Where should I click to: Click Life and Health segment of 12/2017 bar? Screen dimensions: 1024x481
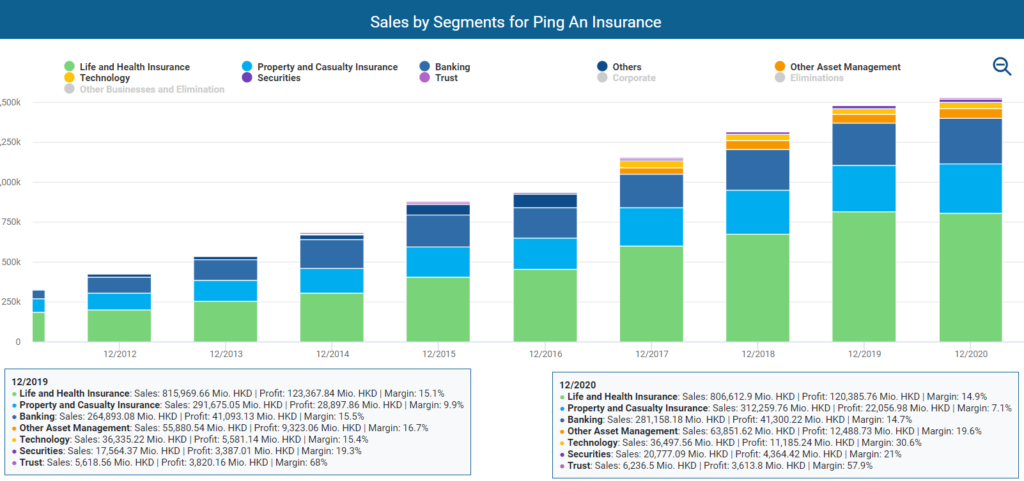point(651,294)
